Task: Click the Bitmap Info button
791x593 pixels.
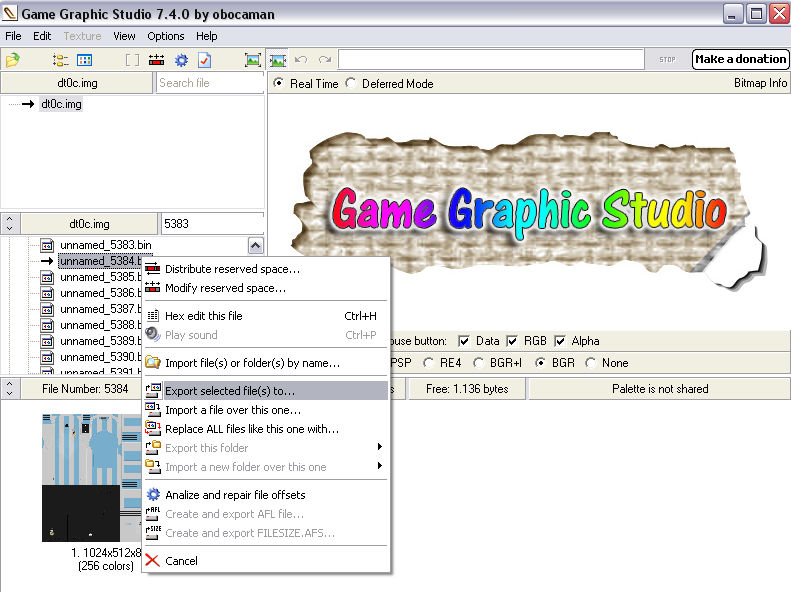Action: (760, 83)
